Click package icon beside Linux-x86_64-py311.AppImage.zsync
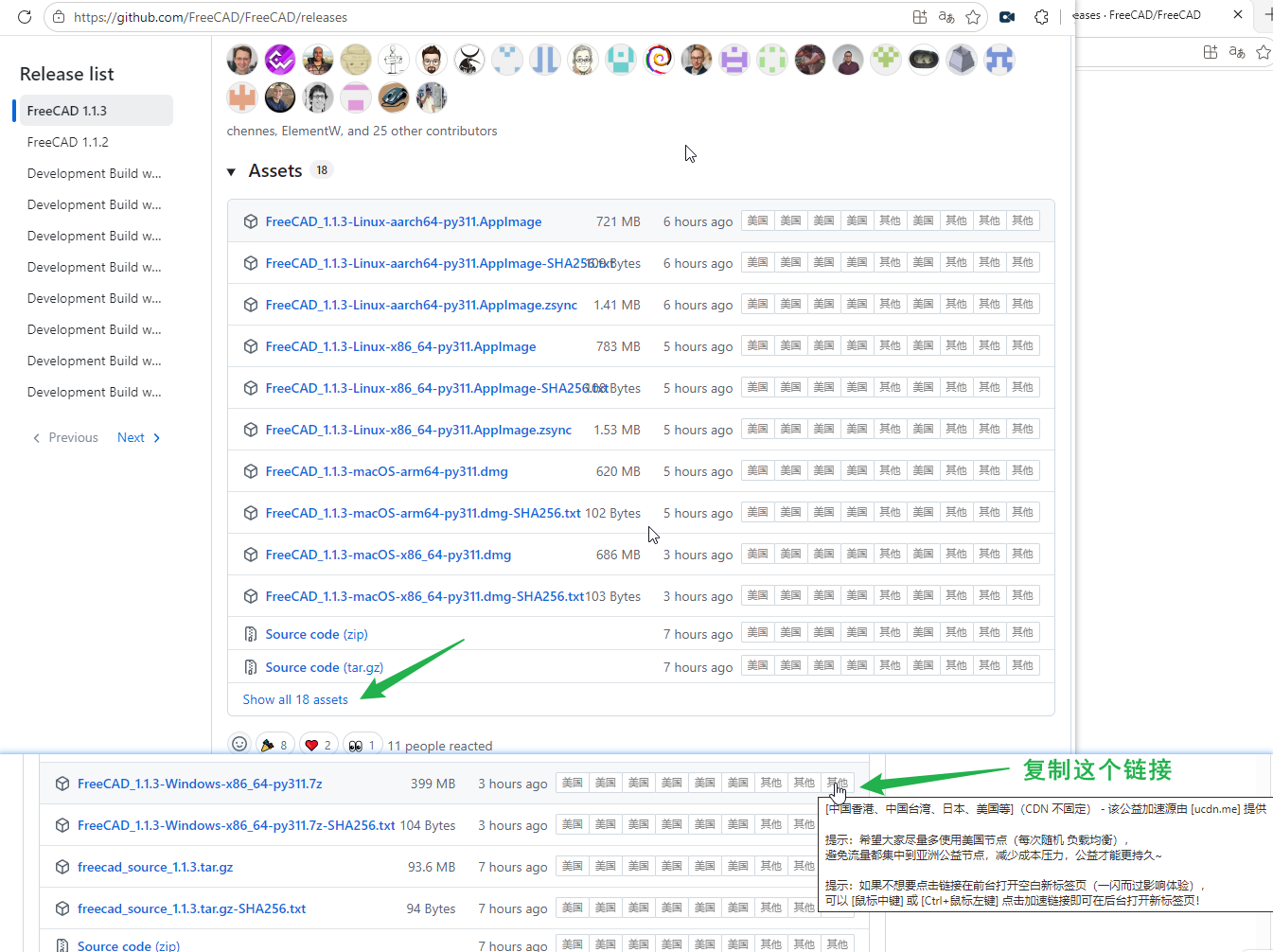The image size is (1273, 952). (251, 430)
